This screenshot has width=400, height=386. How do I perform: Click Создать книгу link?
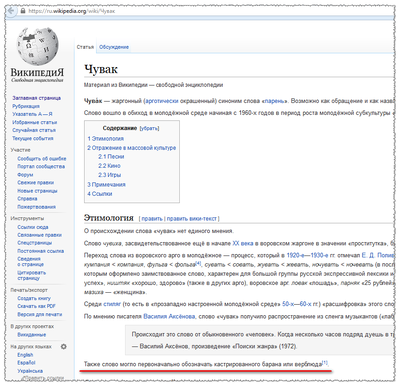[34, 298]
